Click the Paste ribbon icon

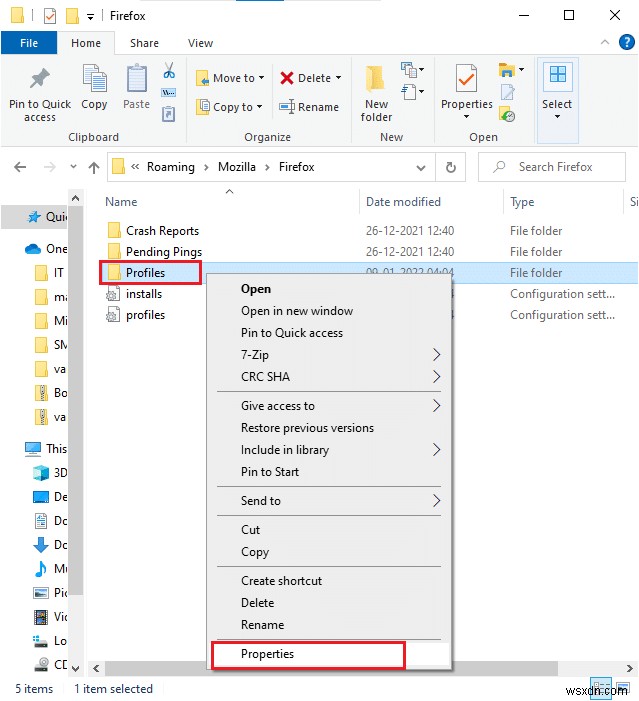136,79
